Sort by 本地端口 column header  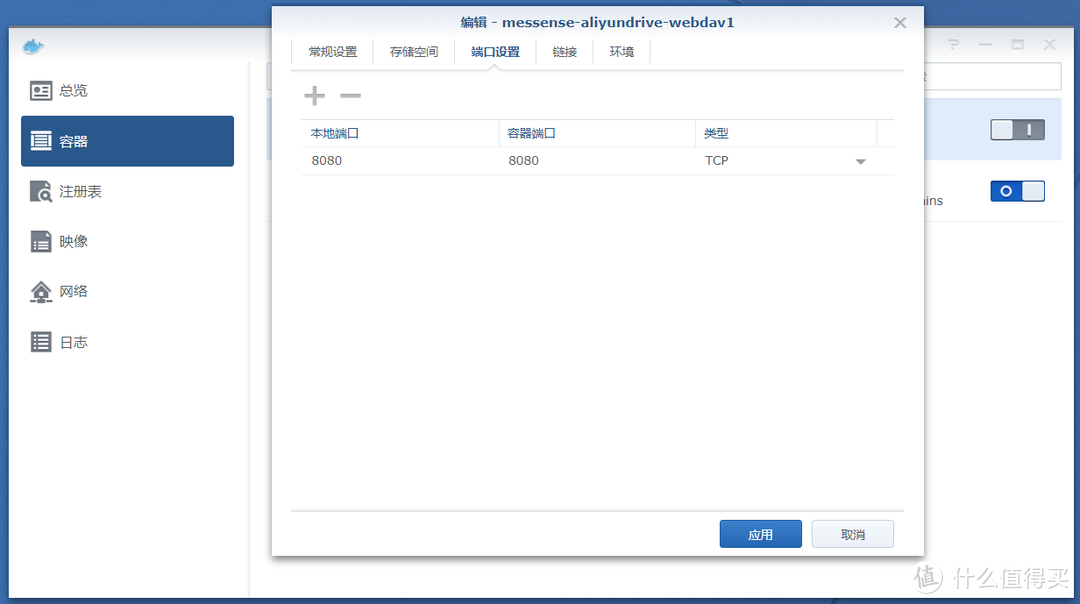coord(400,133)
